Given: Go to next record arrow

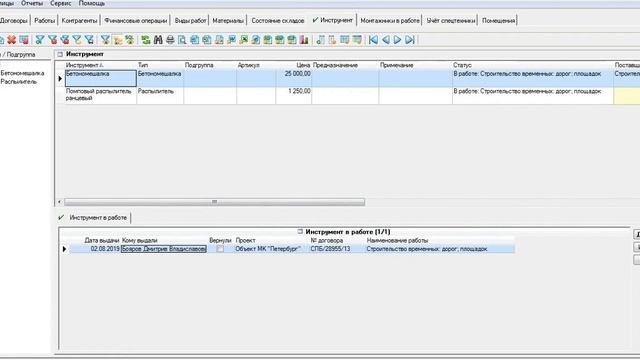Looking at the screenshot, I should click(397, 40).
